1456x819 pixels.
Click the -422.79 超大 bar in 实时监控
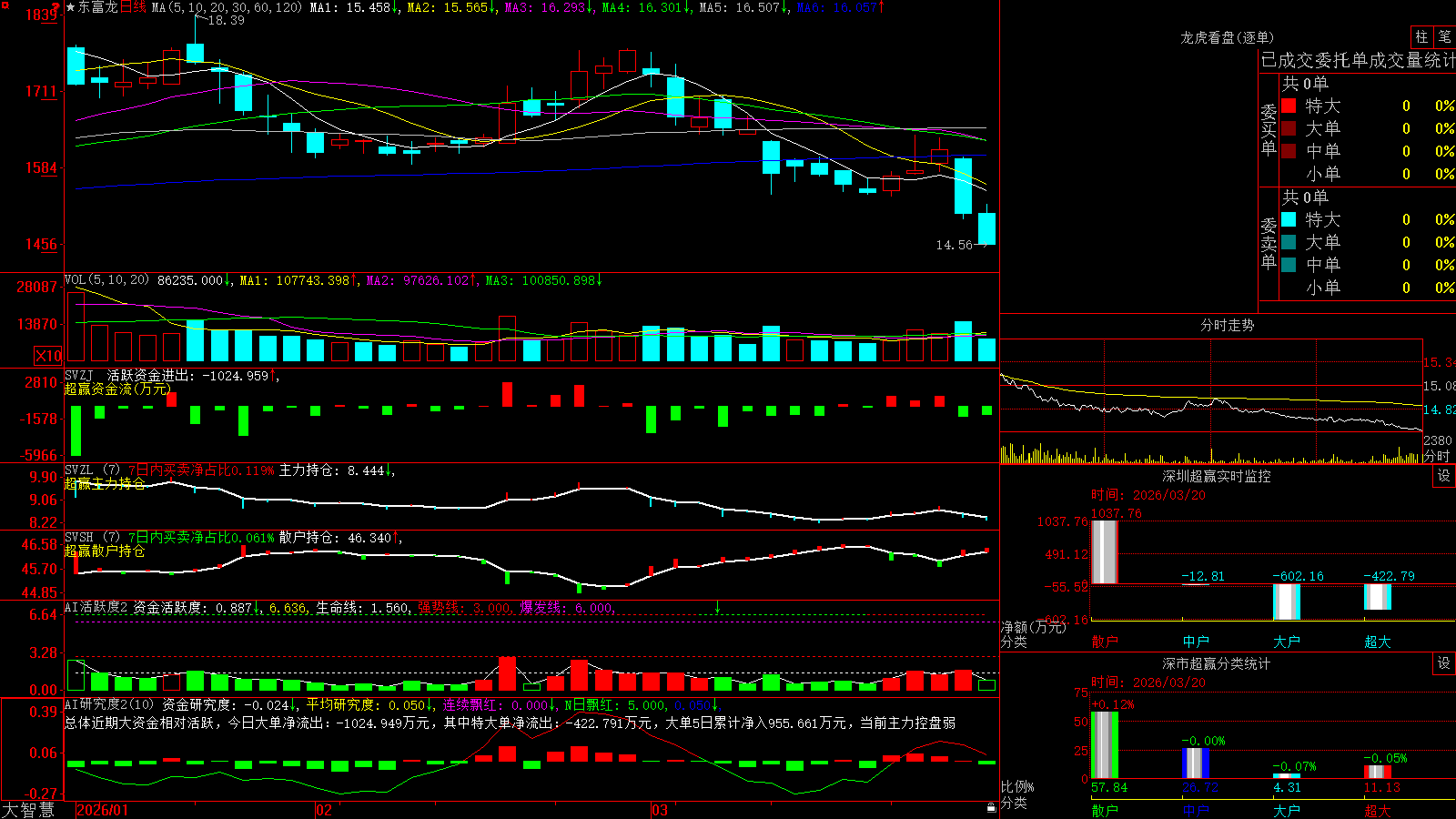[1378, 596]
